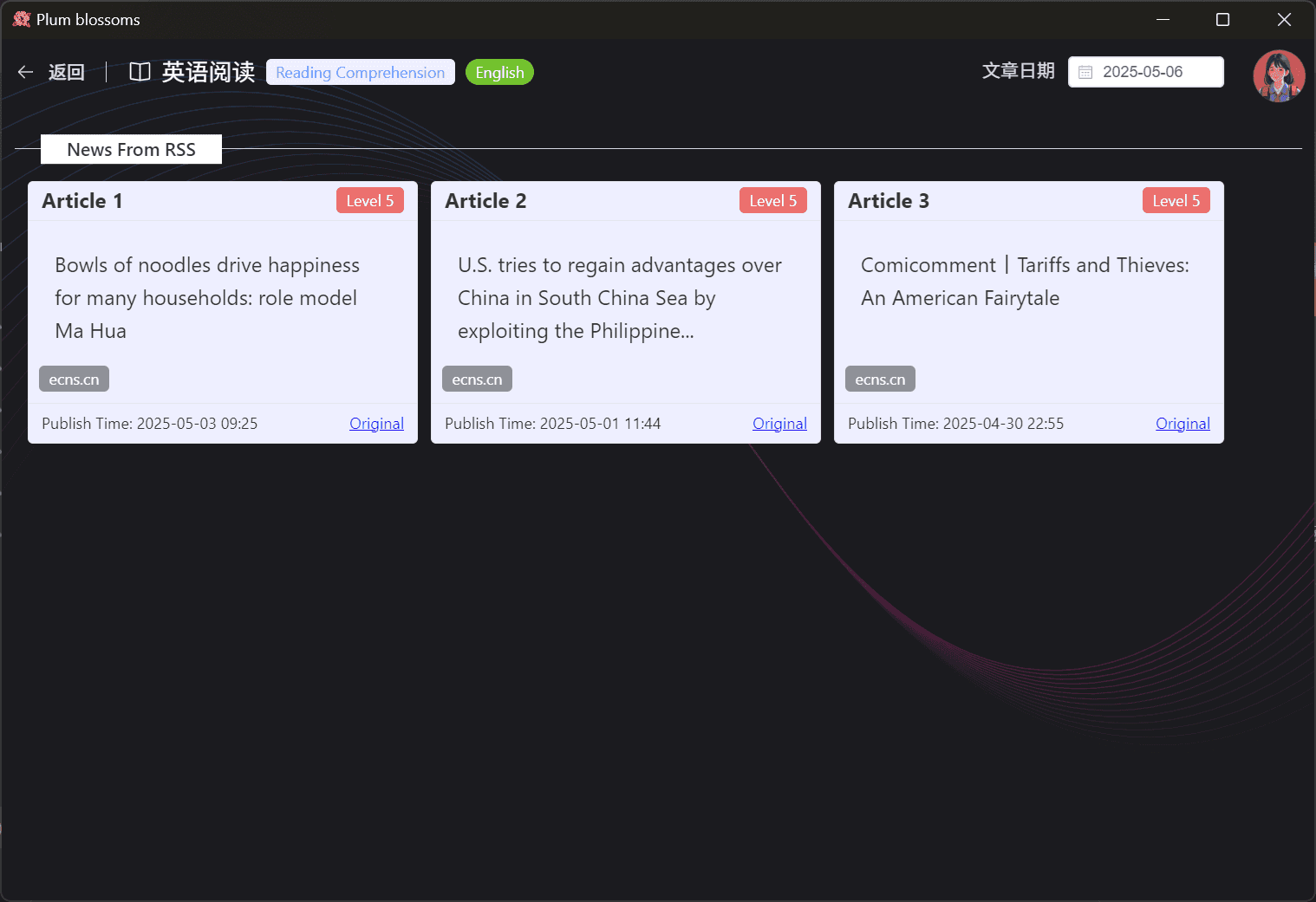The width and height of the screenshot is (1316, 902).
Task: Close the Plum blossoms window
Action: [1284, 19]
